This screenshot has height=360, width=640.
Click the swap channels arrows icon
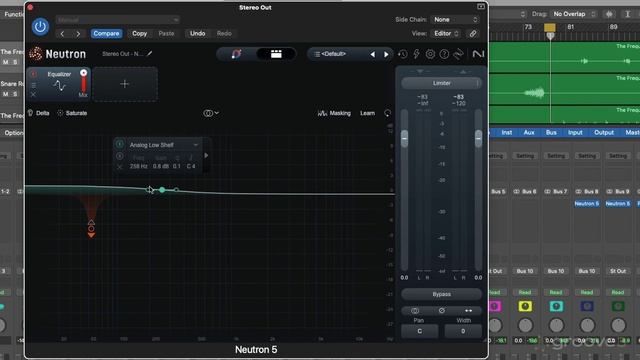pos(469,311)
